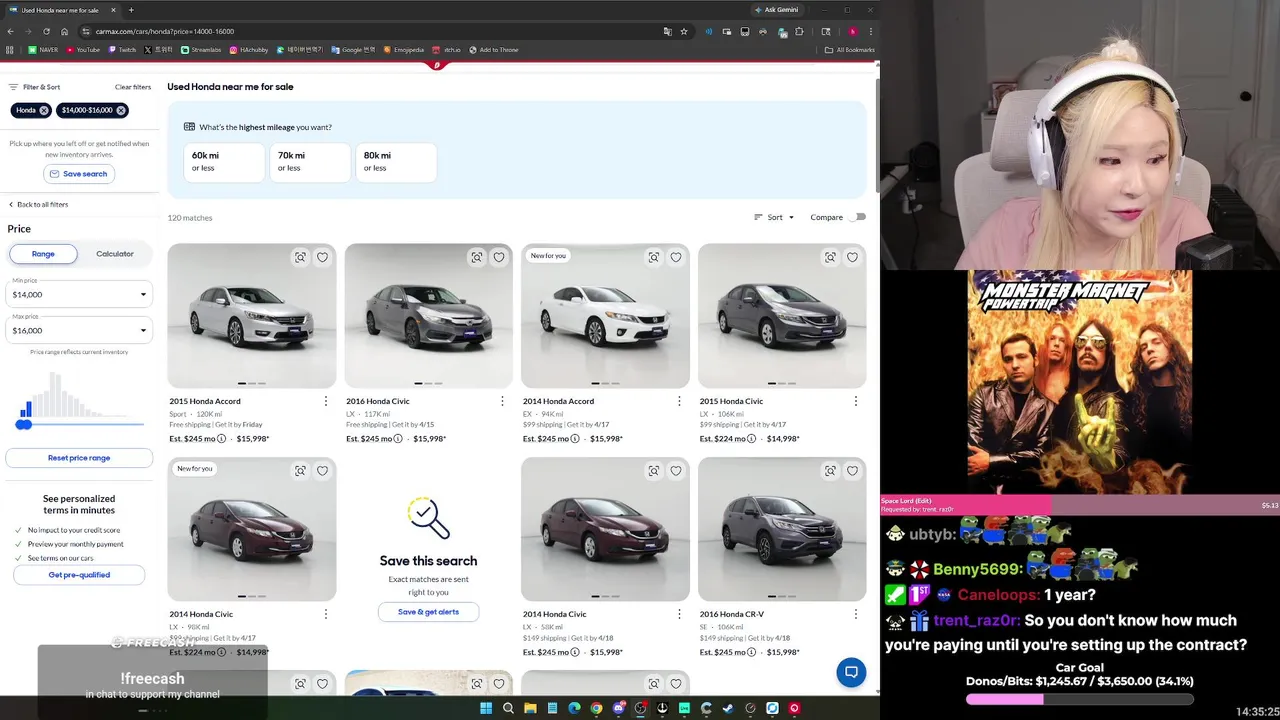The width and height of the screenshot is (1280, 720).
Task: Click image-search icon on 2016 Honda Civic photo
Action: click(477, 257)
